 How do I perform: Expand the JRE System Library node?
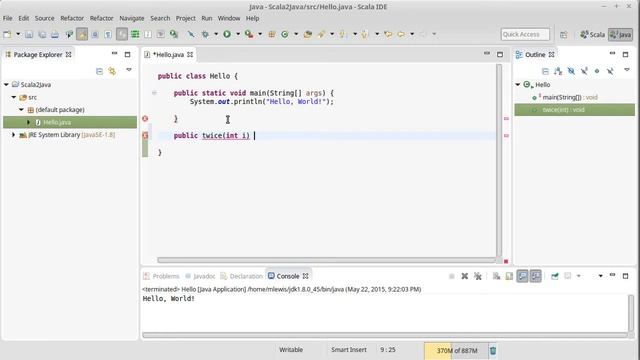[13, 135]
